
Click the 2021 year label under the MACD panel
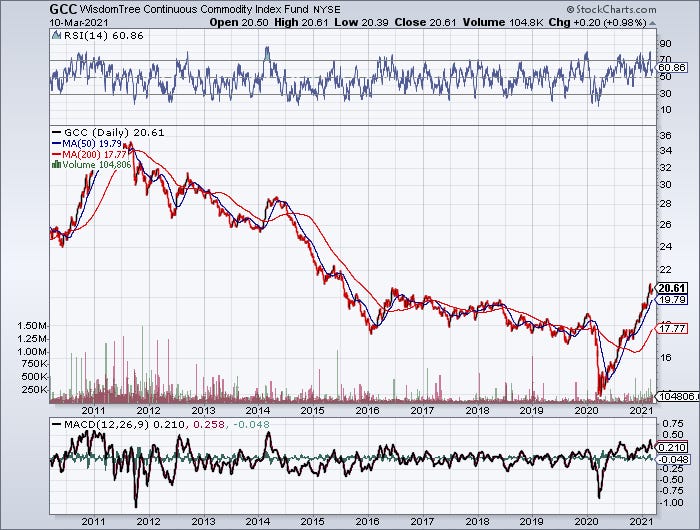[x=641, y=521]
